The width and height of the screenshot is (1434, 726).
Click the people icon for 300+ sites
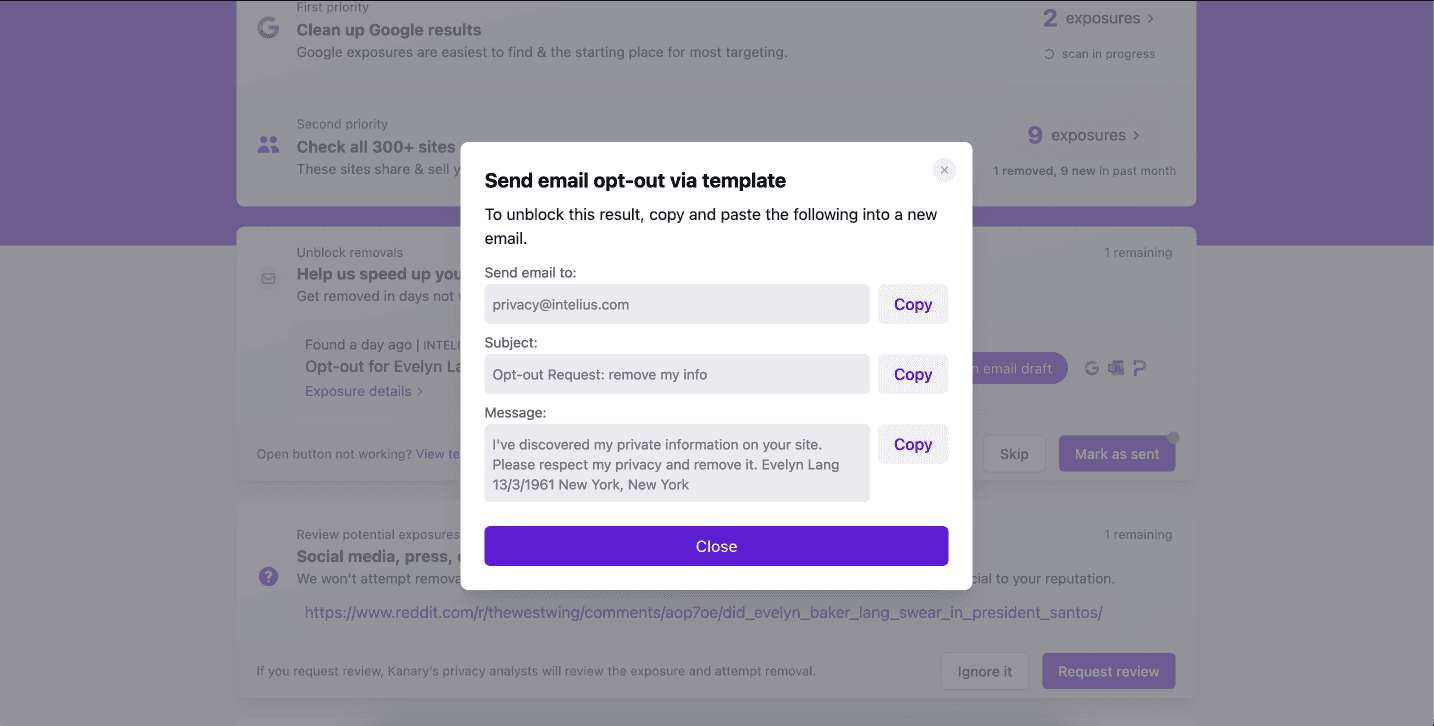(268, 145)
